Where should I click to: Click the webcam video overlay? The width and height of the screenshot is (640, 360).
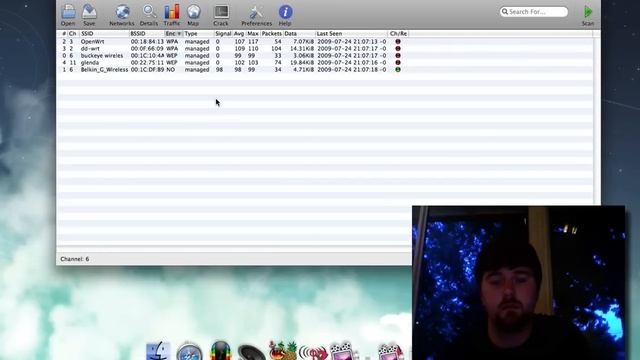click(x=518, y=282)
